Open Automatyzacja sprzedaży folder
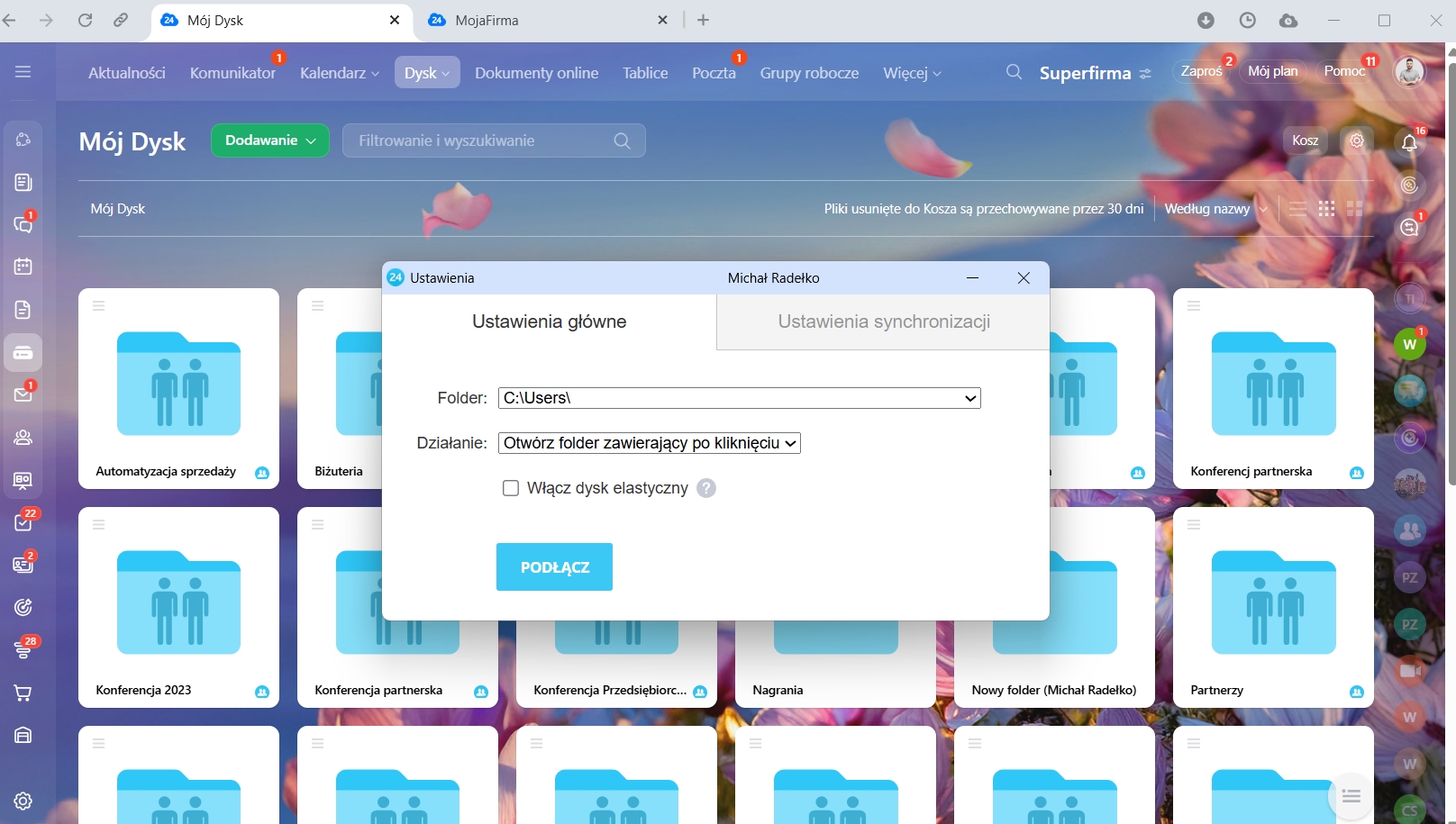 click(x=178, y=388)
